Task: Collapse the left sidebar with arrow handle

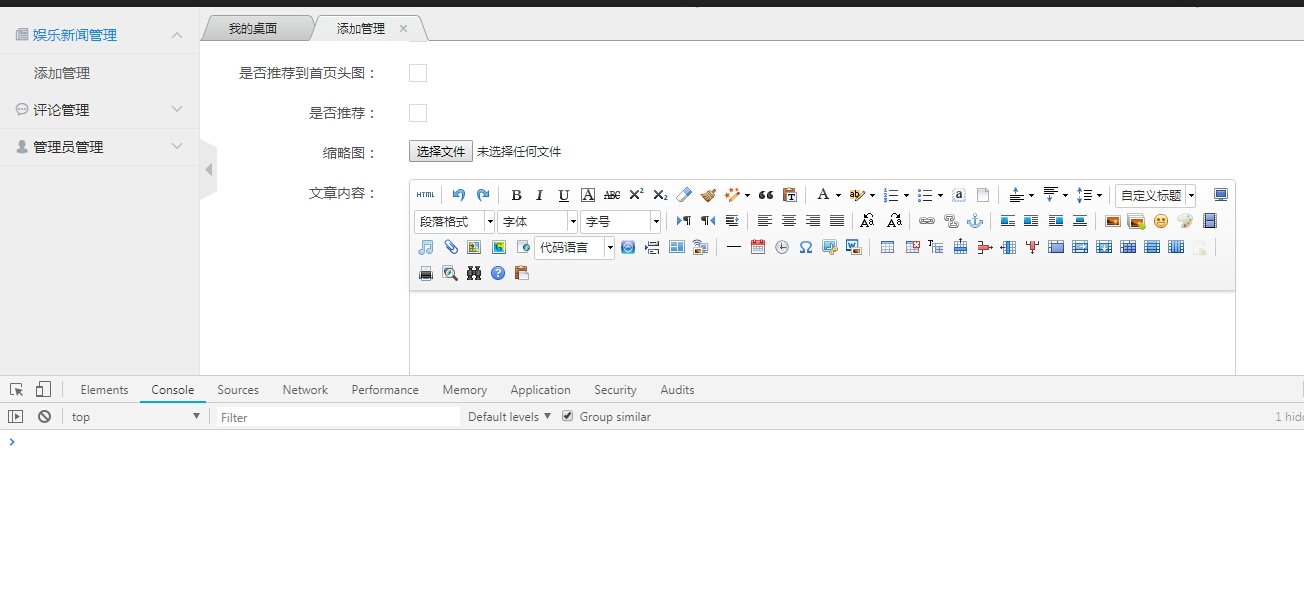Action: pyautogui.click(x=208, y=170)
